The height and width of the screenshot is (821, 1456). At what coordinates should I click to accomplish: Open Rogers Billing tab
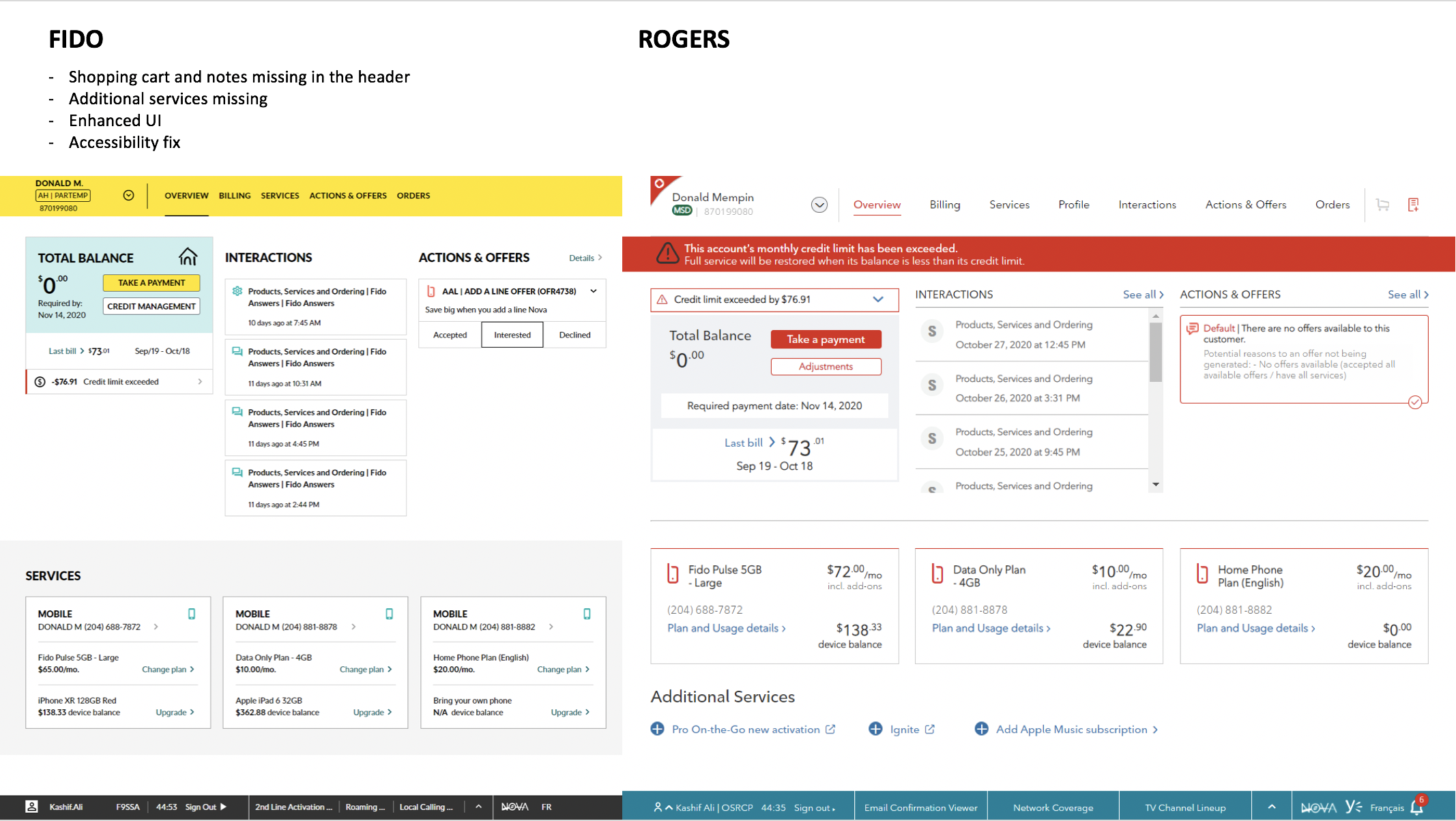[x=945, y=205]
